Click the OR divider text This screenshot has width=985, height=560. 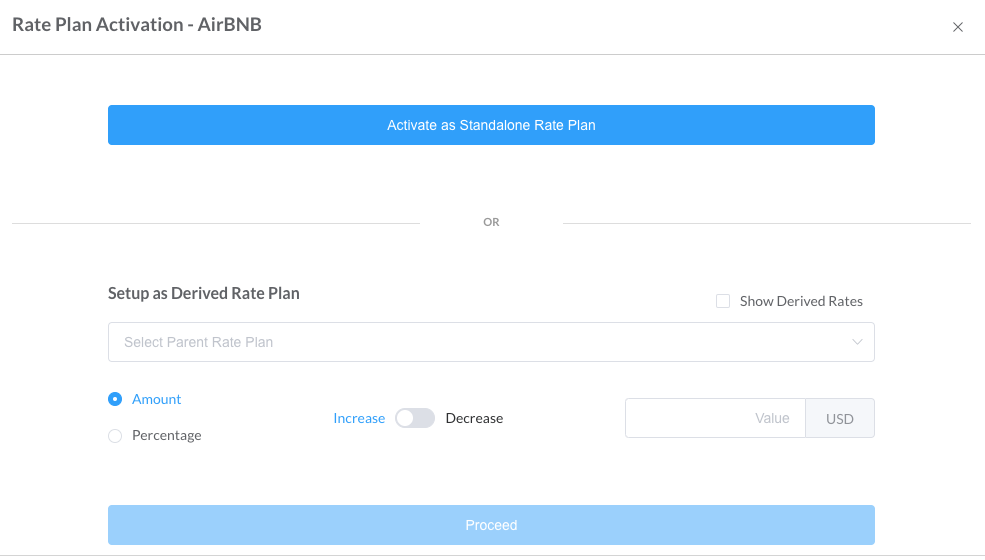click(491, 222)
